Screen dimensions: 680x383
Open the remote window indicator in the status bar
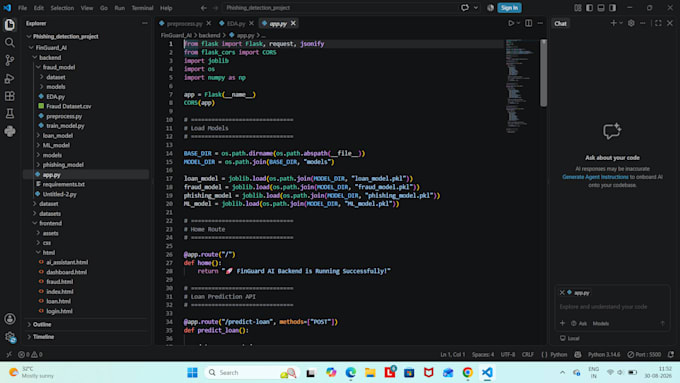pos(9,354)
